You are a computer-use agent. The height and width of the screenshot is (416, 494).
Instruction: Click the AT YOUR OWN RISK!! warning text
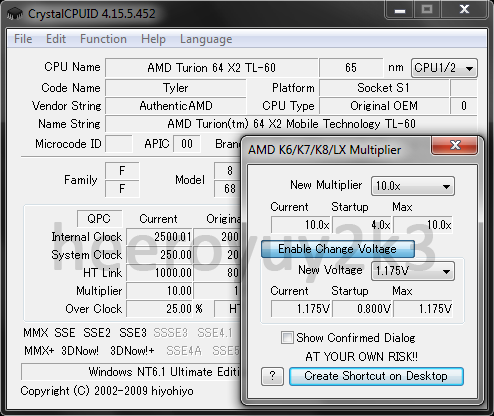pyautogui.click(x=361, y=357)
